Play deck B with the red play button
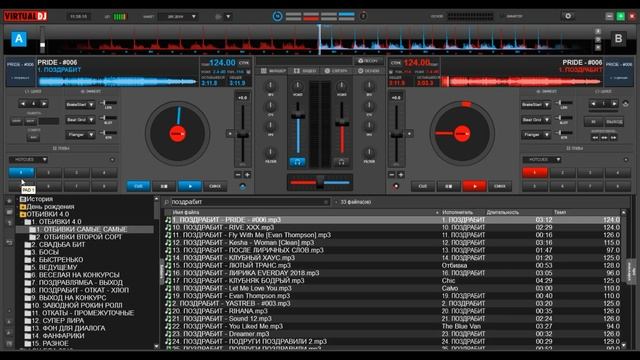640x360 pixels. tap(474, 186)
